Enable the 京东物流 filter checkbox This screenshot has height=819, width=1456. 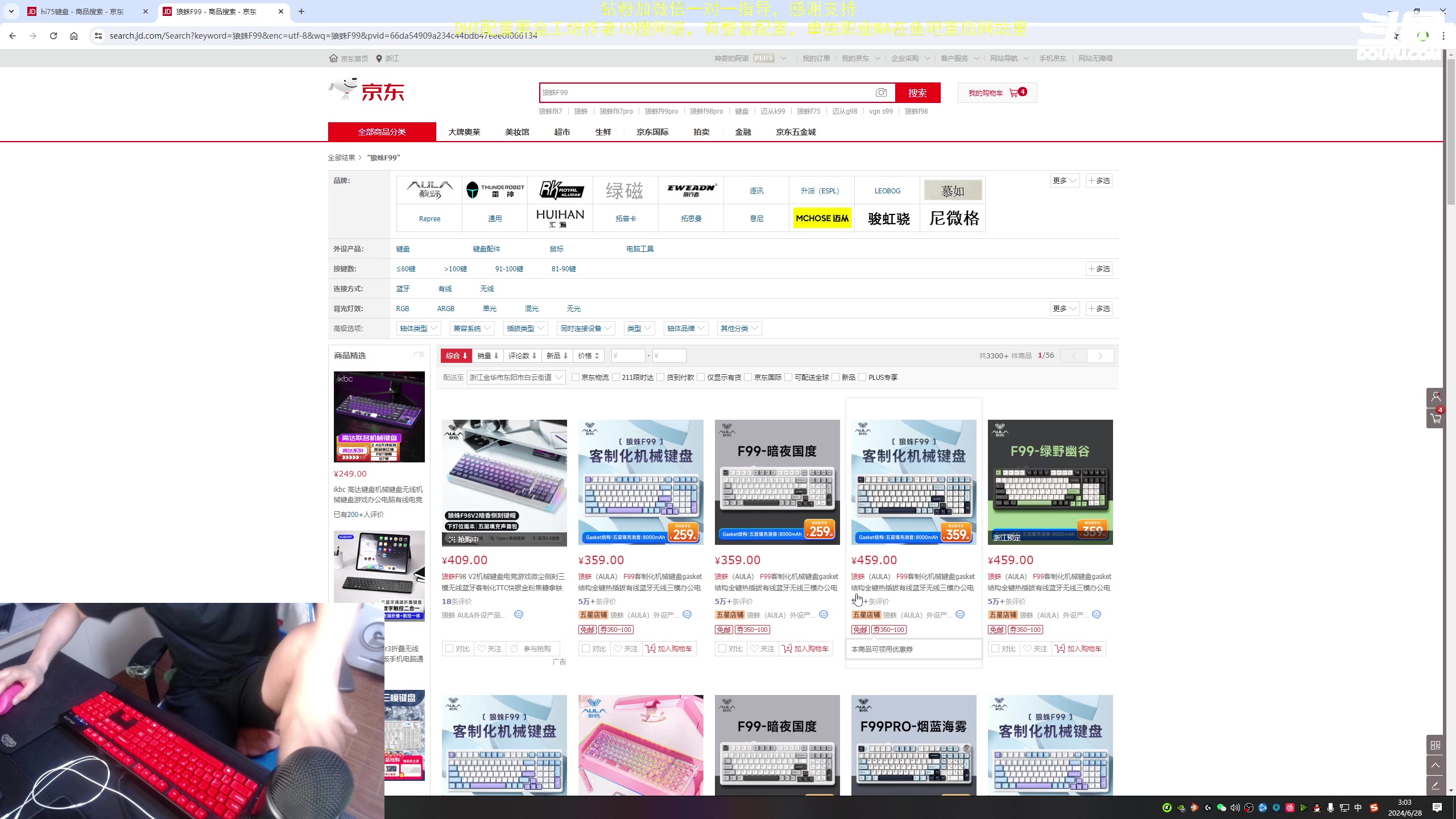[576, 378]
